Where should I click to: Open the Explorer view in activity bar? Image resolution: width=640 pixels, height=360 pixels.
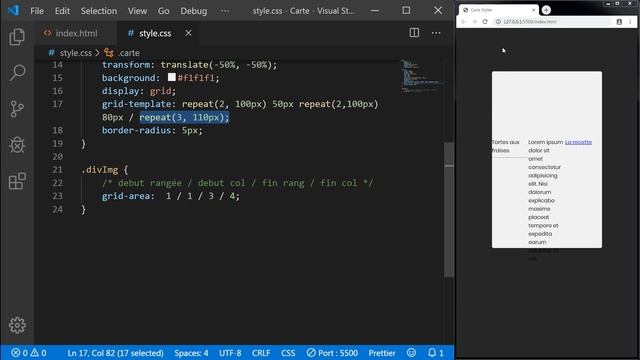point(17,37)
